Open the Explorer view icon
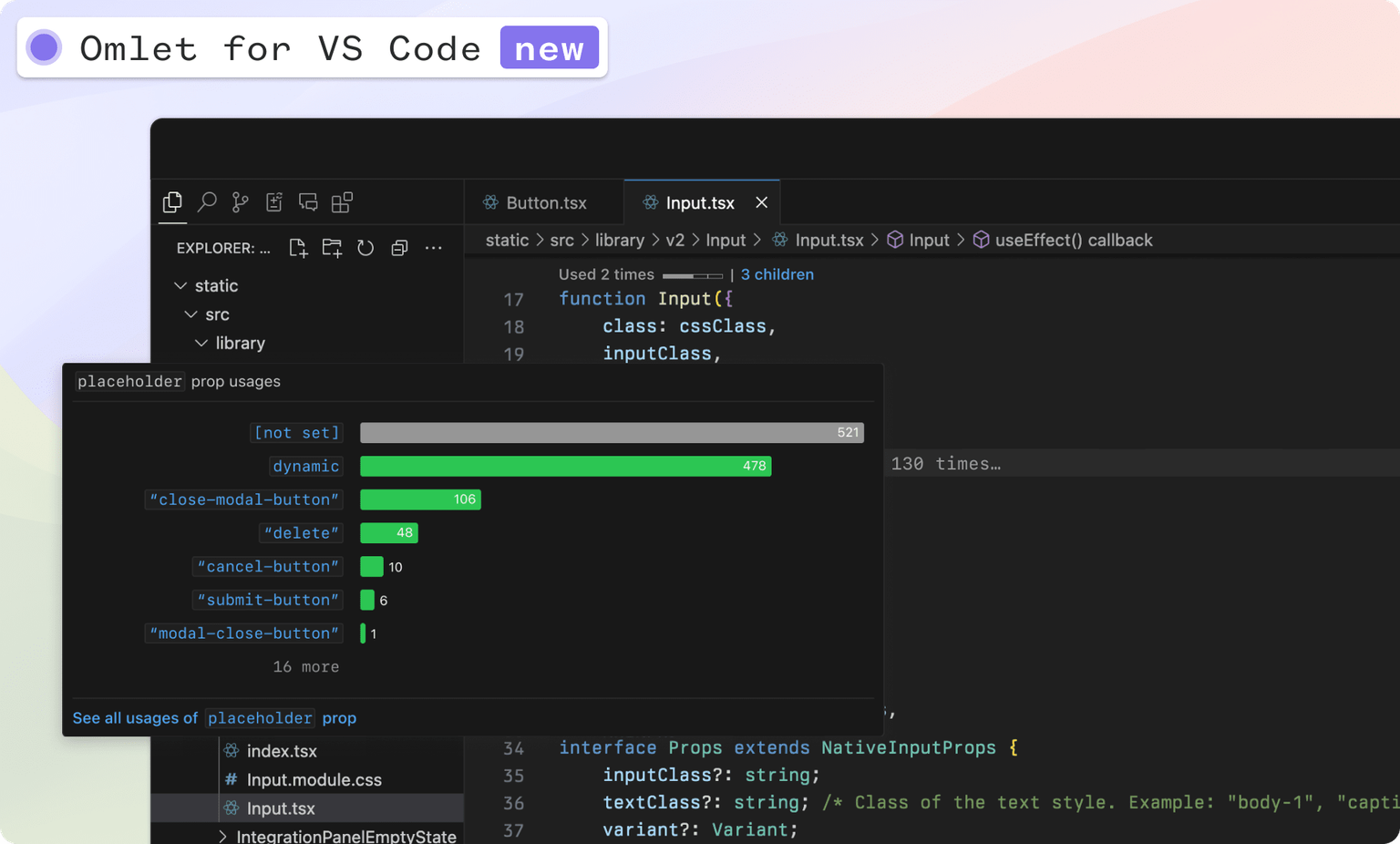This screenshot has width=1400, height=844. coord(172,201)
